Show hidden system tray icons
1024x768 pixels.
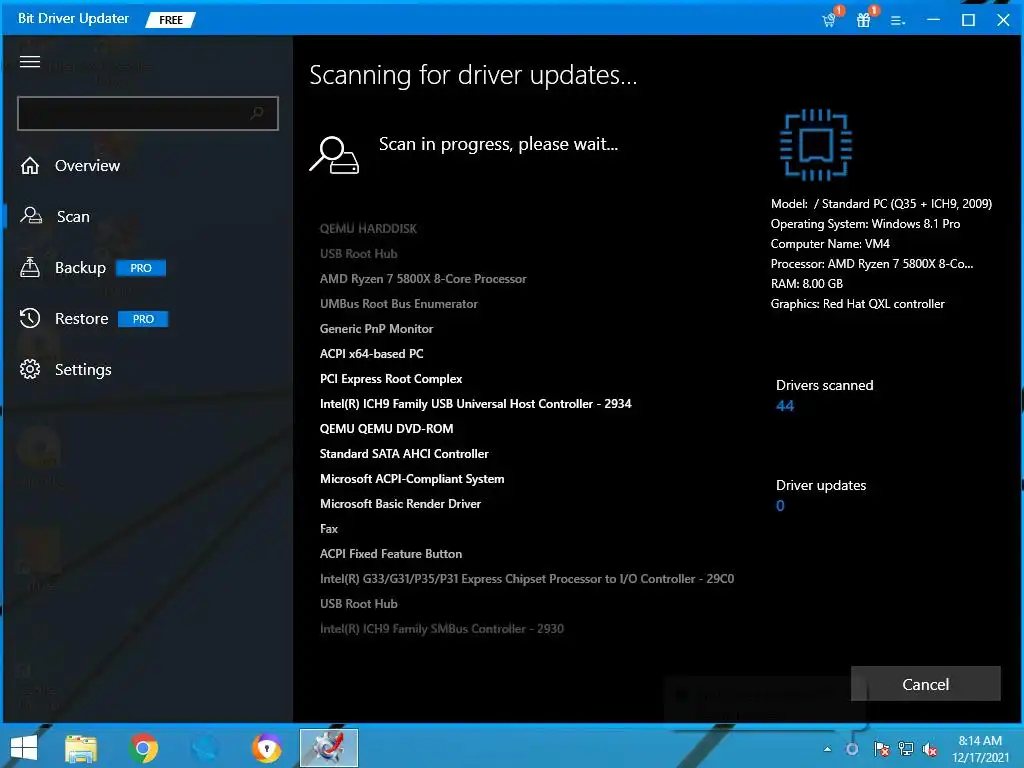pos(827,749)
